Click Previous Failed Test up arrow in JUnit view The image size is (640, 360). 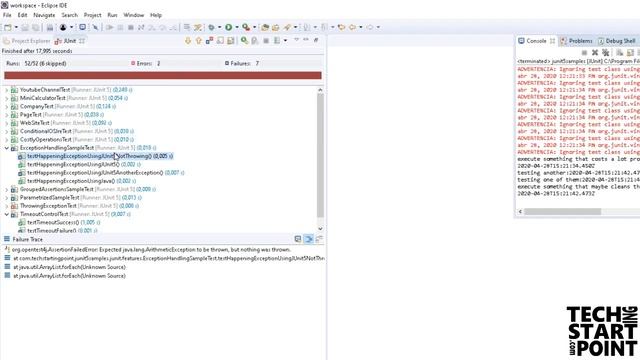point(199,40)
